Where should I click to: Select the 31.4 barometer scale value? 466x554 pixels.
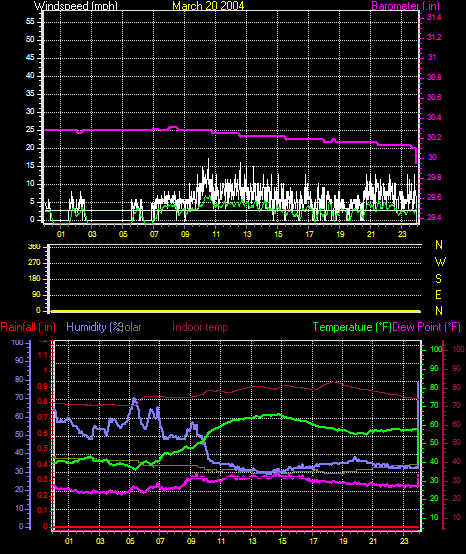[434, 18]
